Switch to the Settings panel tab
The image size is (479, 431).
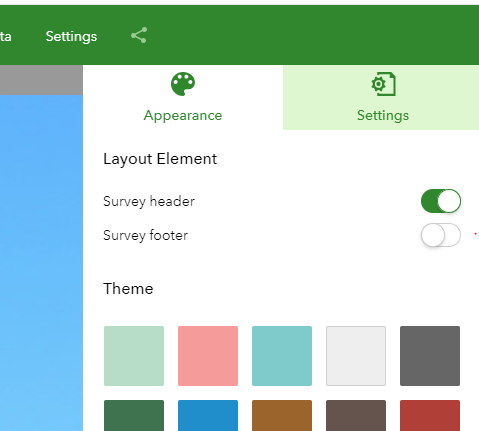tap(381, 97)
